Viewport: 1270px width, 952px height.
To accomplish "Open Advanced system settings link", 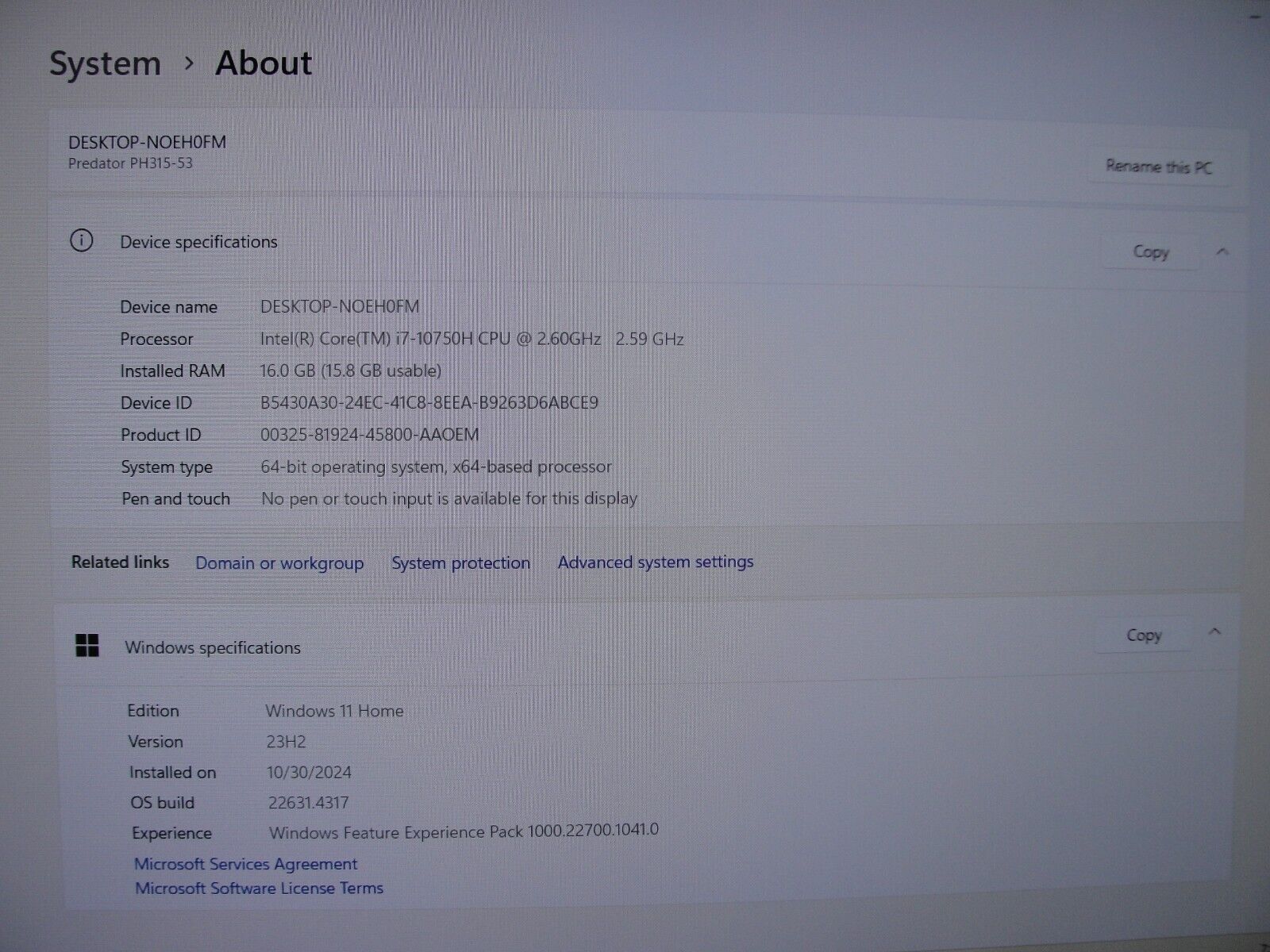I will click(656, 562).
